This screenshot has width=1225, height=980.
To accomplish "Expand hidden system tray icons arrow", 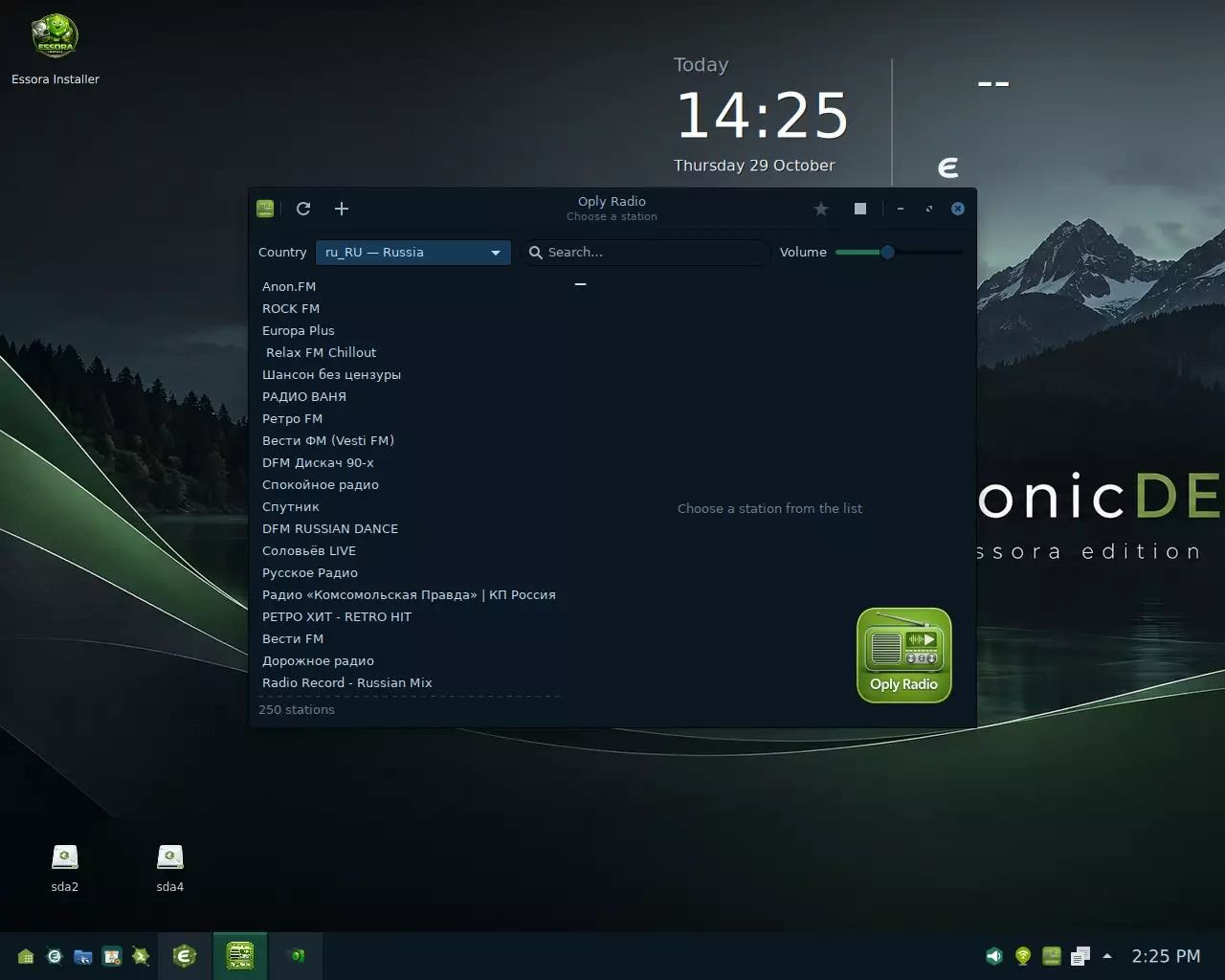I will tap(1107, 956).
